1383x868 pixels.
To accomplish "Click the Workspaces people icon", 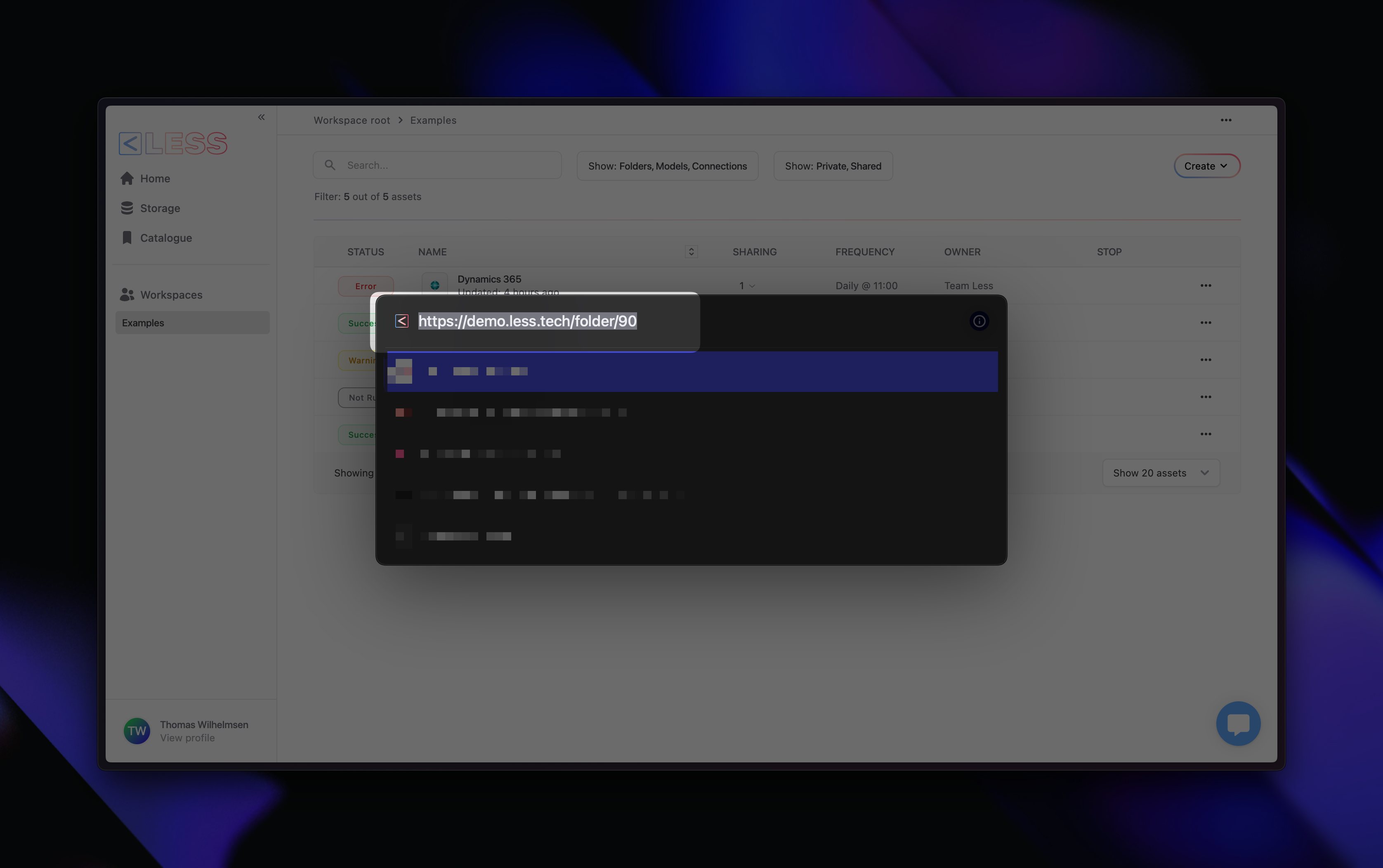I will [x=127, y=295].
